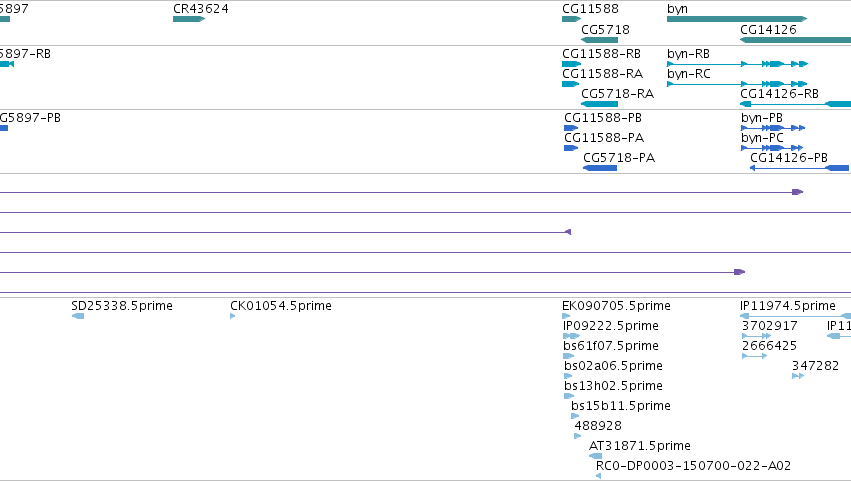Select the 3702917 feature label
The height and width of the screenshot is (481, 851).
[x=770, y=326]
